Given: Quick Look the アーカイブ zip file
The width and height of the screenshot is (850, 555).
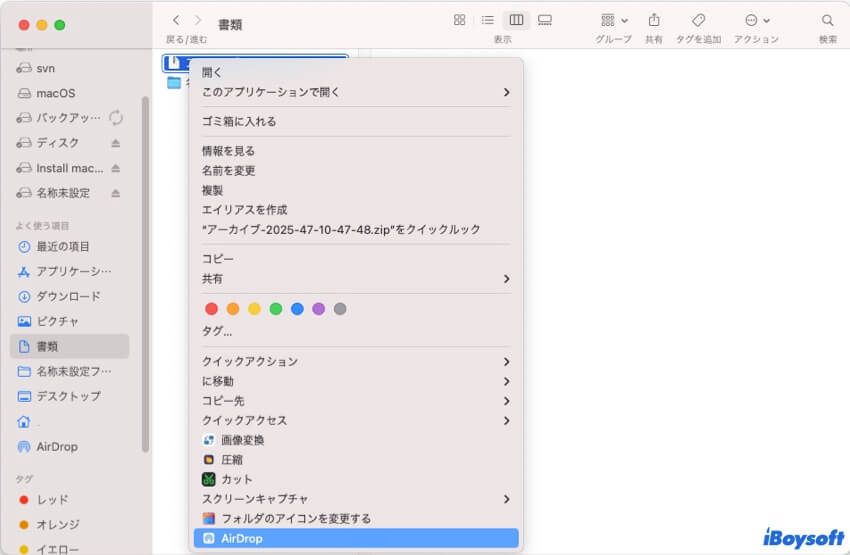Looking at the screenshot, I should point(356,229).
